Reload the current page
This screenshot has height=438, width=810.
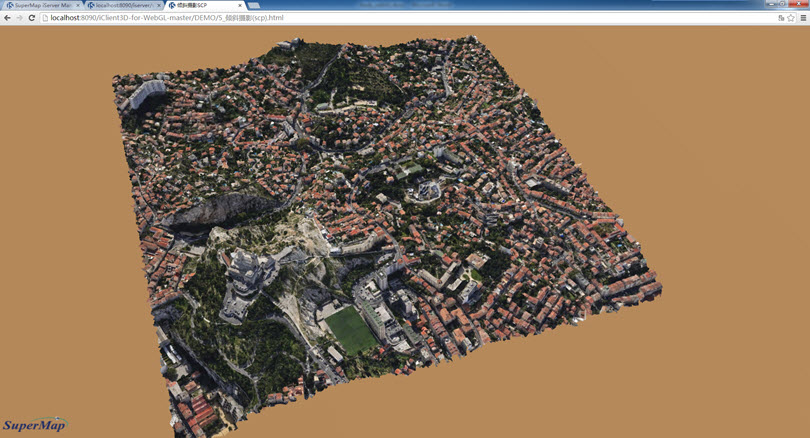pos(32,18)
